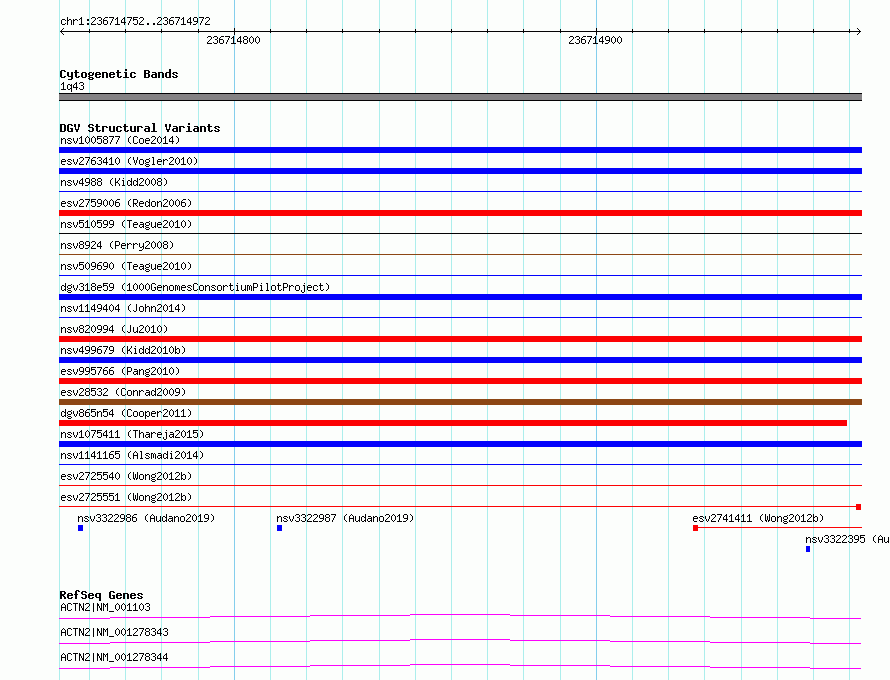
Task: Click esv2725540 (Wong2012b) variant label
Action: click(126, 476)
